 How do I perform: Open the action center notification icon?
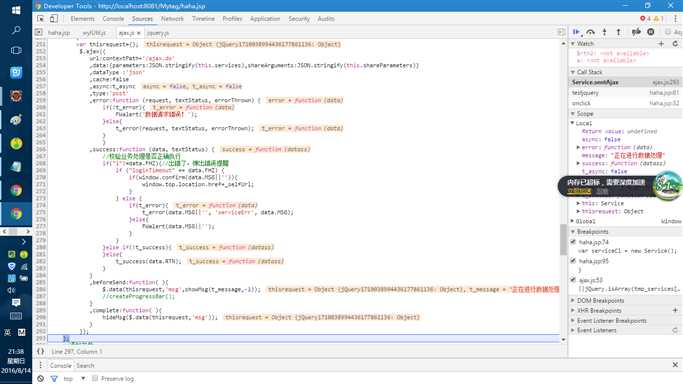click(16, 303)
